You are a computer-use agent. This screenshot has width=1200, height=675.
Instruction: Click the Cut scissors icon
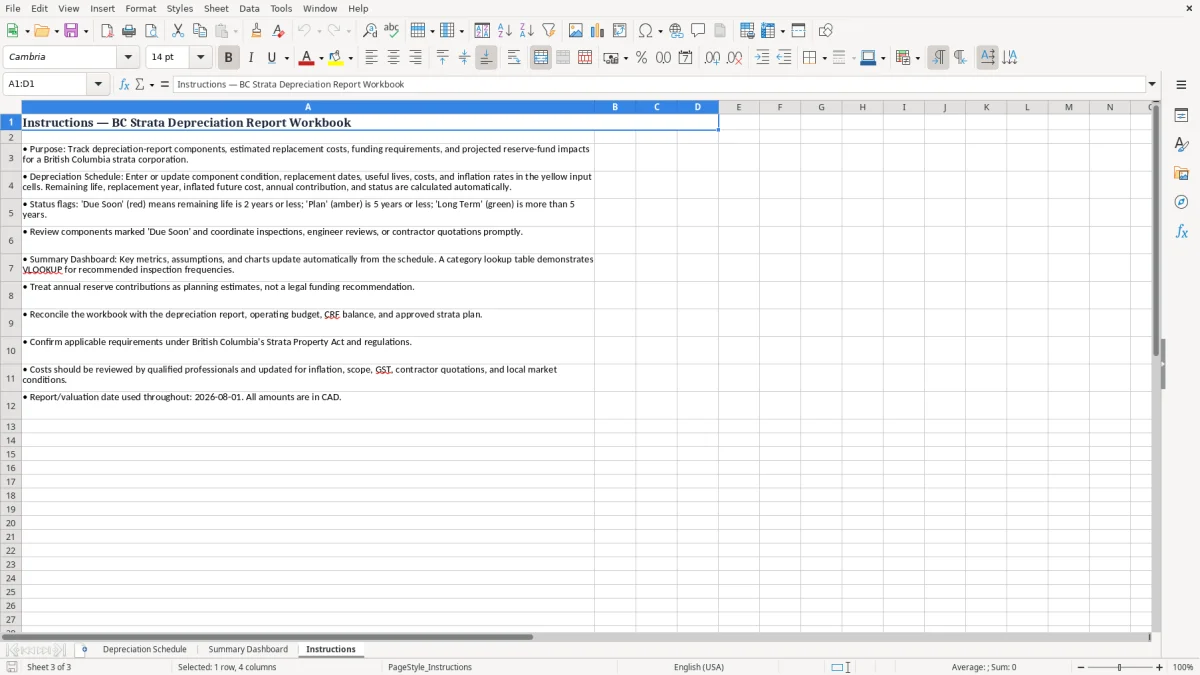178,31
